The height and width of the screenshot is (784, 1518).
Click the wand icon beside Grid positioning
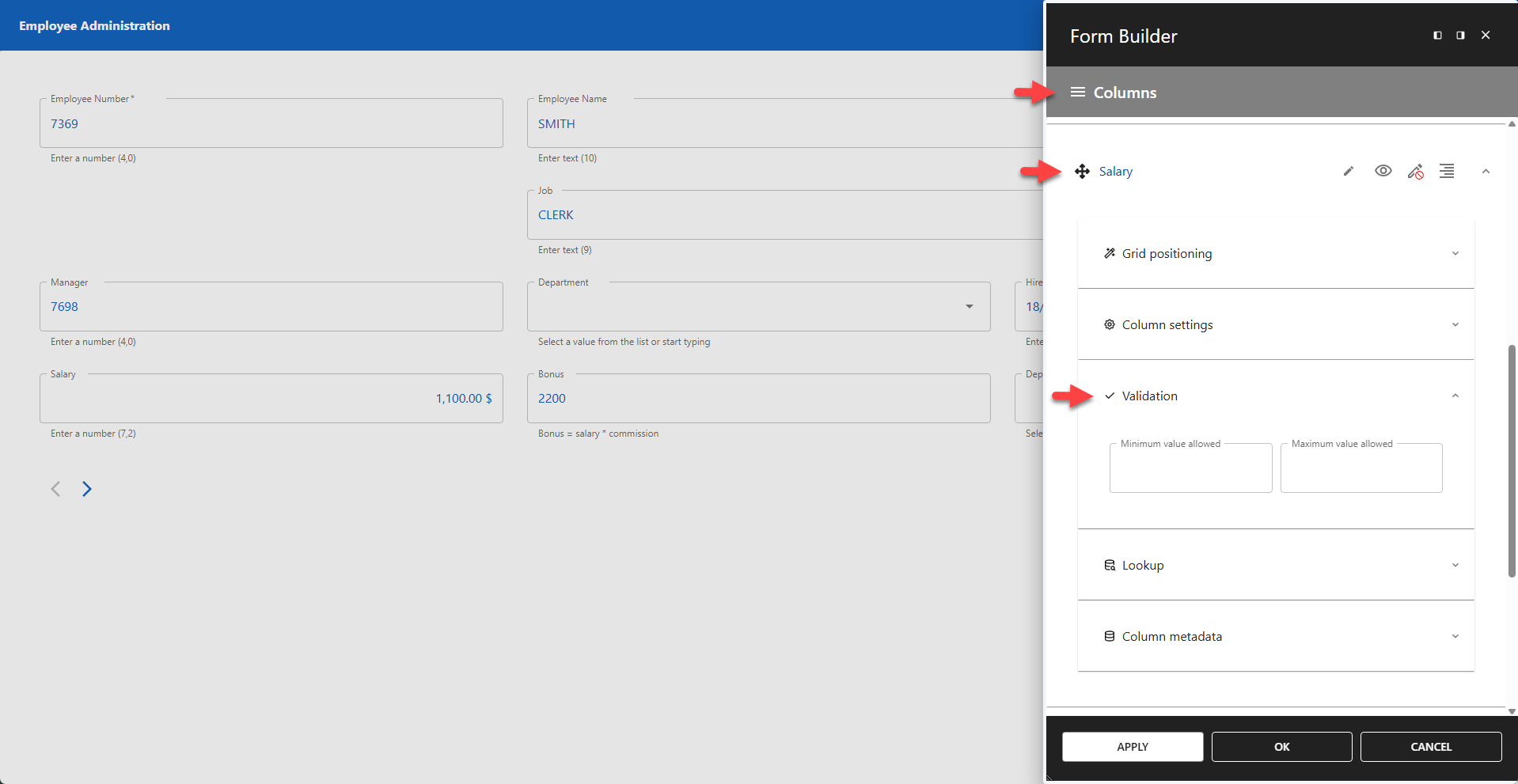click(1109, 253)
